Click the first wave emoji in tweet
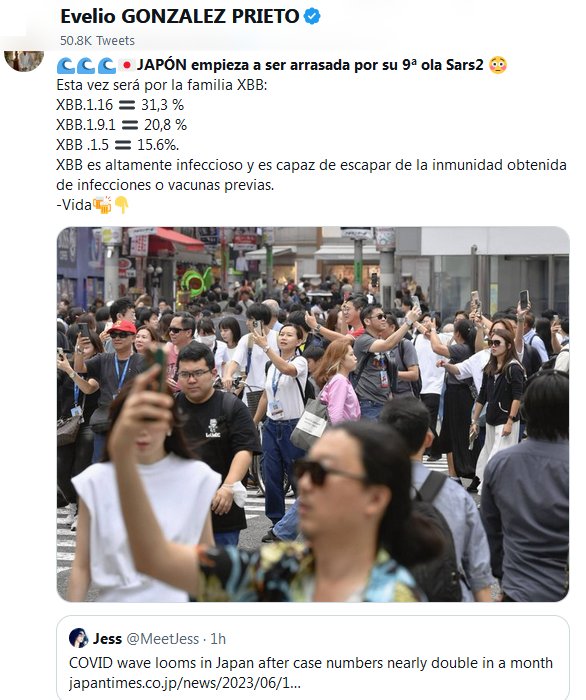The height and width of the screenshot is (700, 586). pyautogui.click(x=66, y=66)
